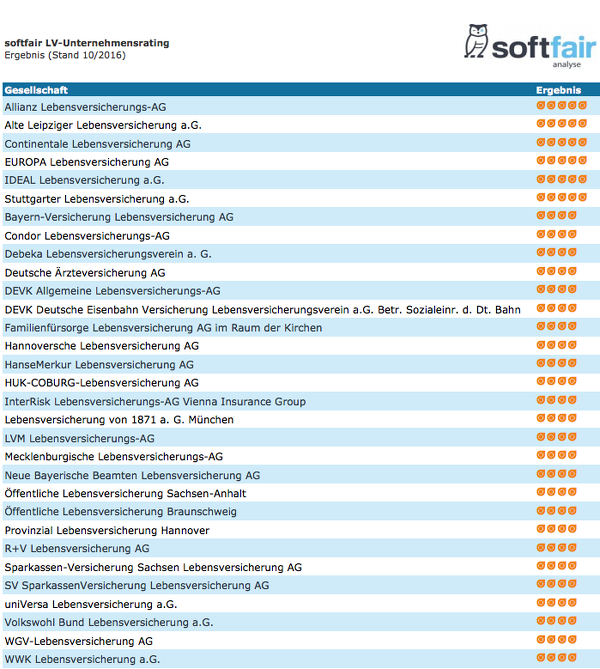Viewport: 600px width, 669px height.
Task: Select Volkswohl Bund Lebensversicherung a.G.
Action: 109,622
